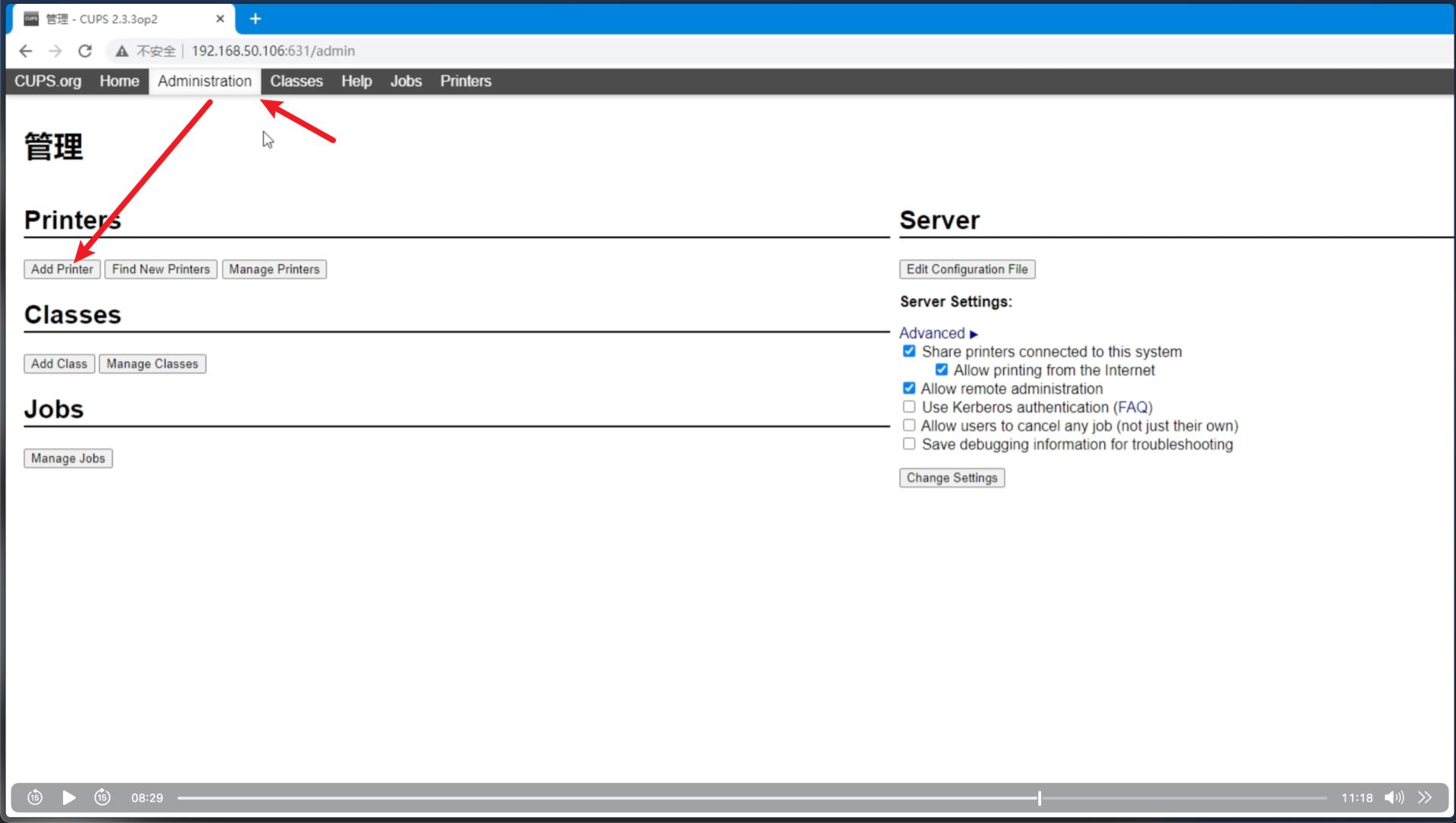This screenshot has width=1456, height=823.
Task: Open the Kerberos FAQ link
Action: pyautogui.click(x=1133, y=407)
